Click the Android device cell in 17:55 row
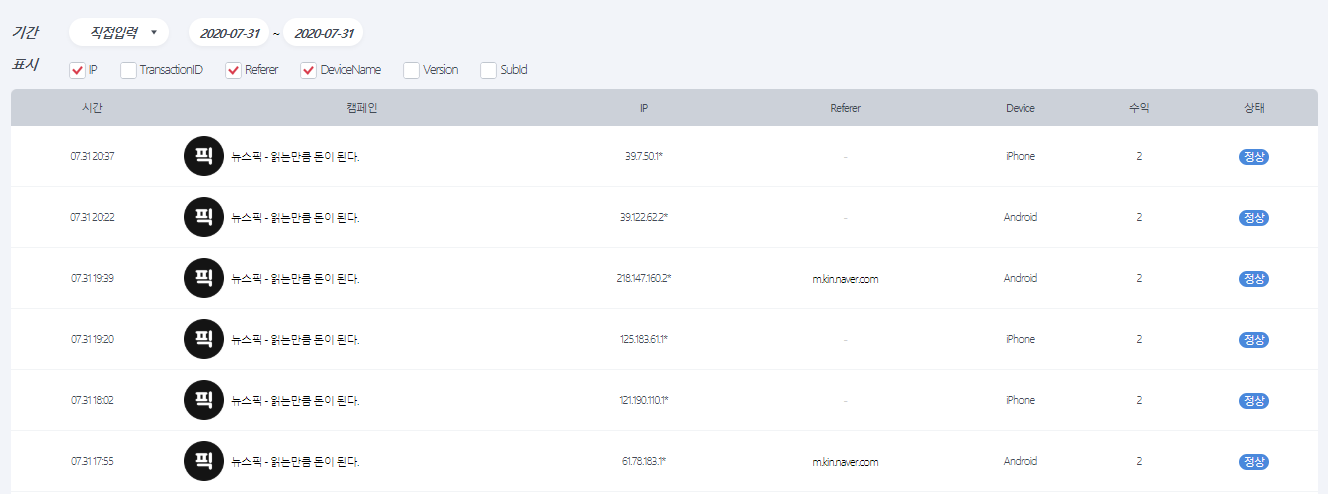The image size is (1328, 494). coord(1021,462)
